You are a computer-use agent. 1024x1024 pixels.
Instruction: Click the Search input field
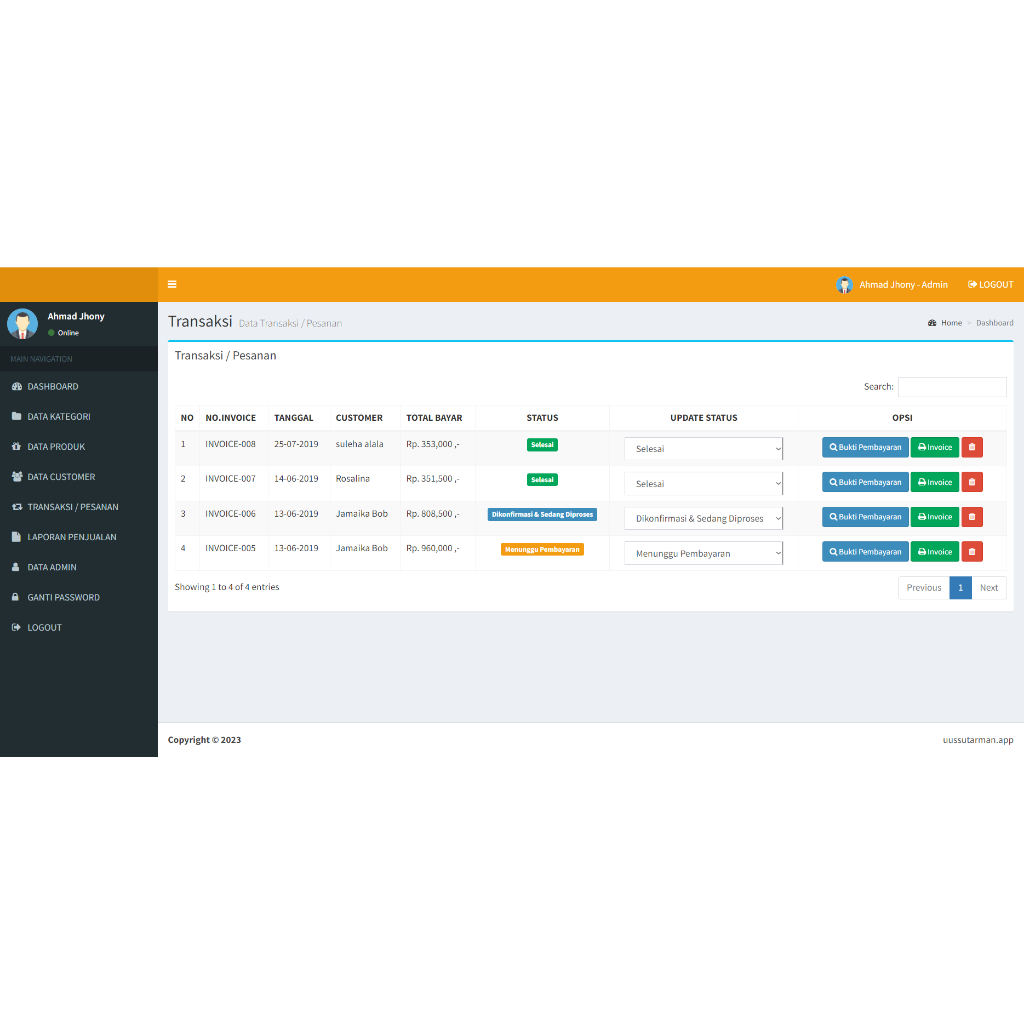(951, 387)
